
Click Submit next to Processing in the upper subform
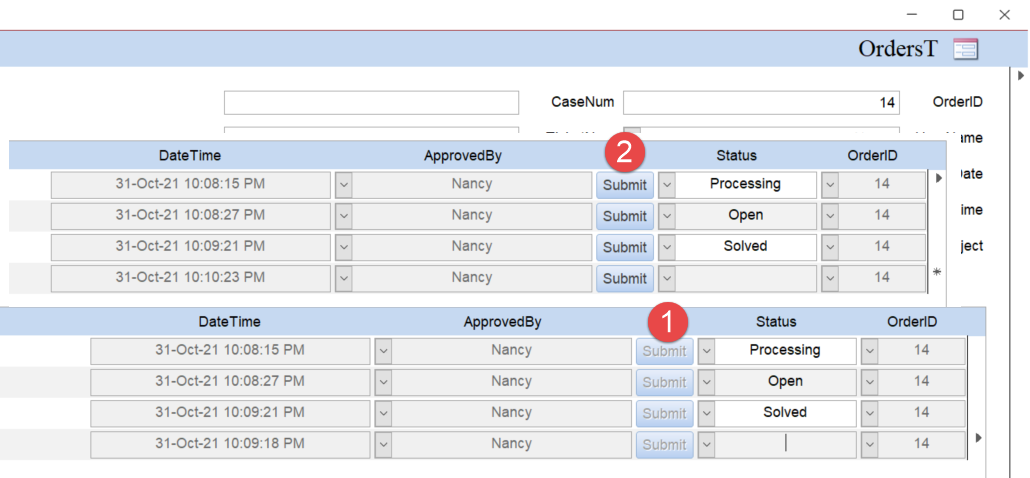[625, 185]
